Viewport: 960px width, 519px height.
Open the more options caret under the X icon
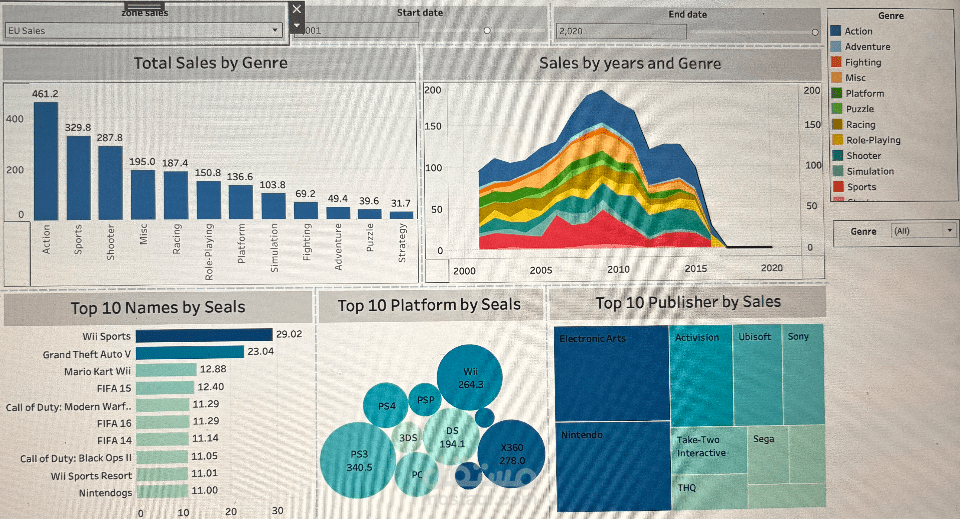tap(297, 25)
